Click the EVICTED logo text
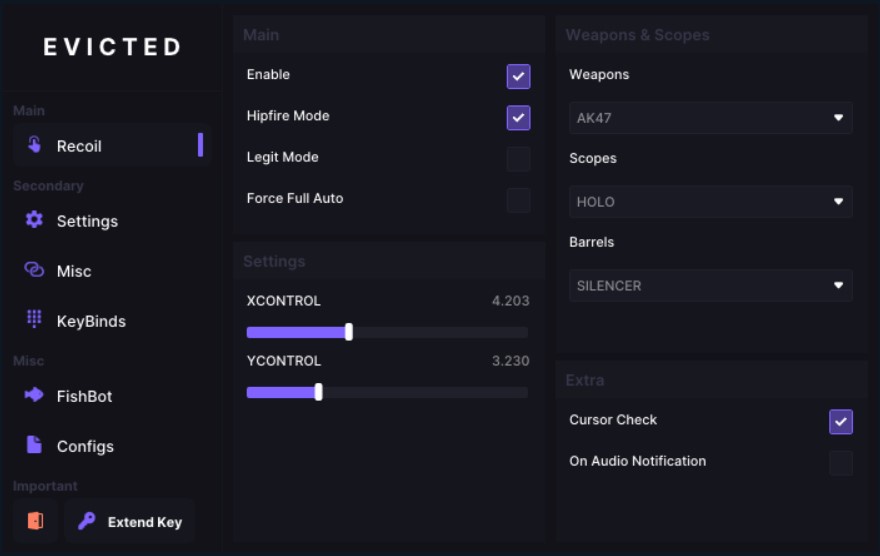 112,47
